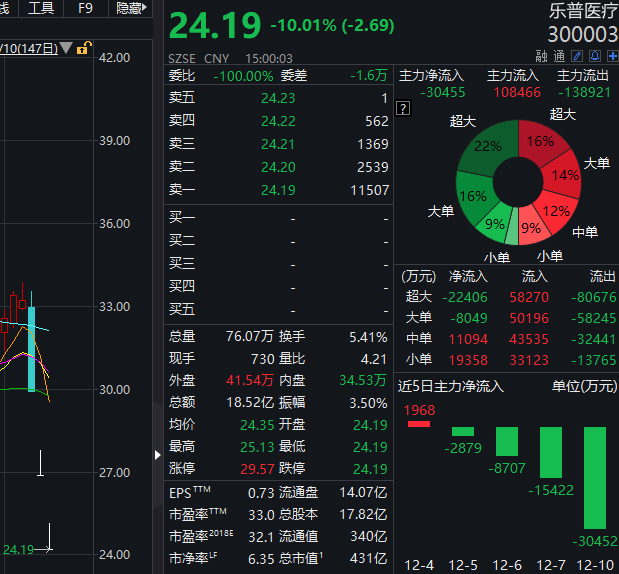The width and height of the screenshot is (619, 574).
Task: Click the 通 stock connect indicator
Action: (x=558, y=57)
